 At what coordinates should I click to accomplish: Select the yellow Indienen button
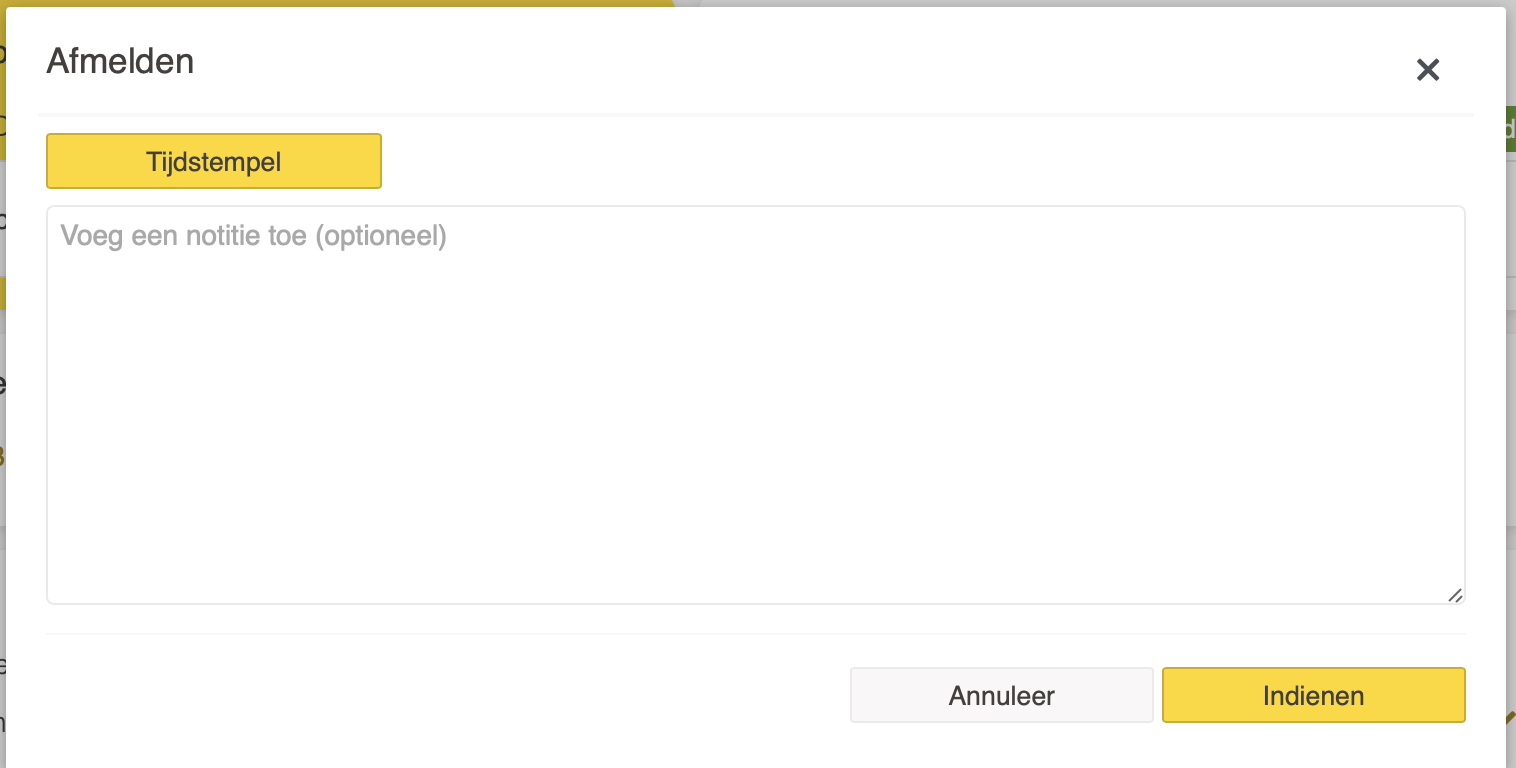pos(1313,695)
